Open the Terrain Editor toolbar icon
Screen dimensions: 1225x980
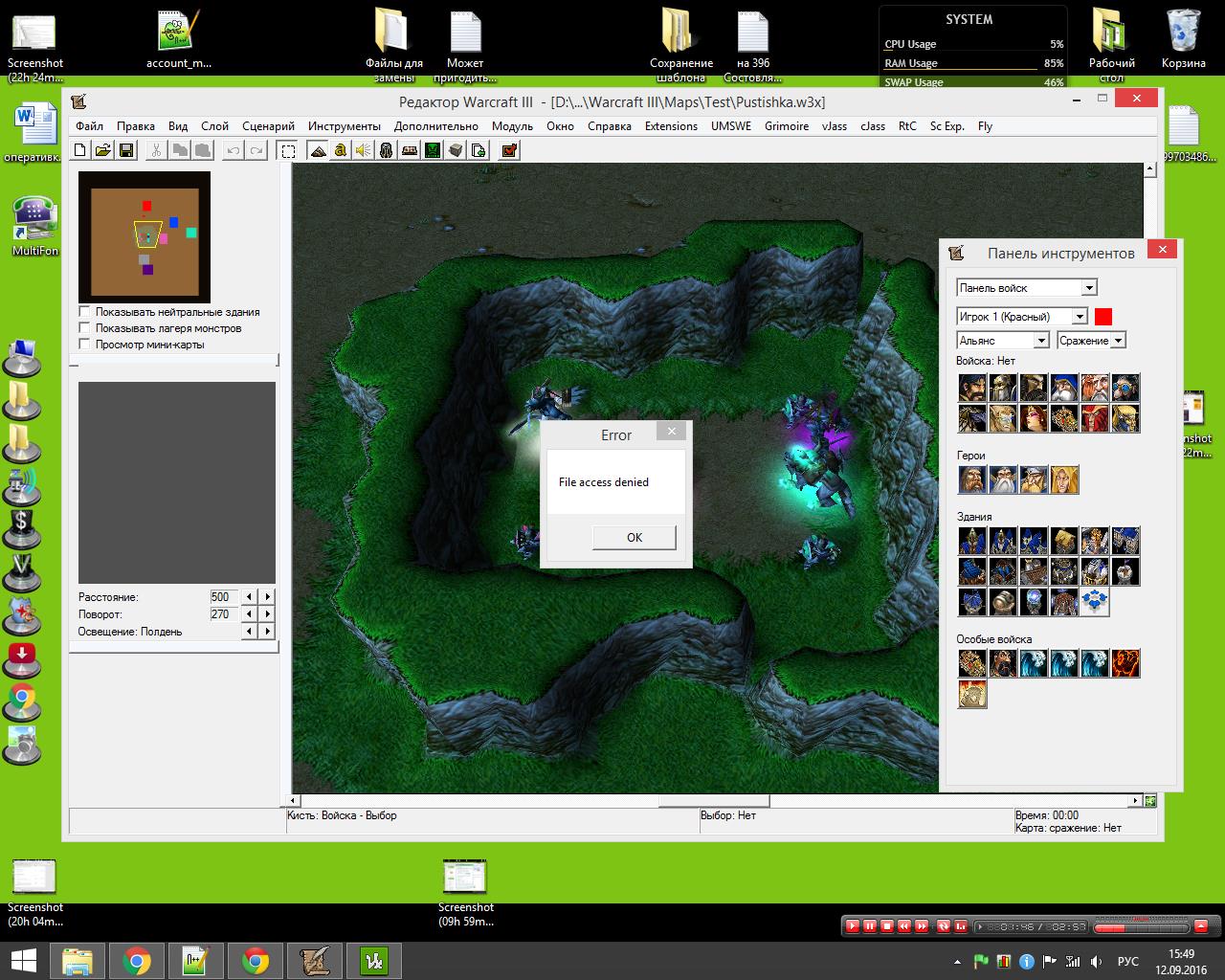coord(317,150)
